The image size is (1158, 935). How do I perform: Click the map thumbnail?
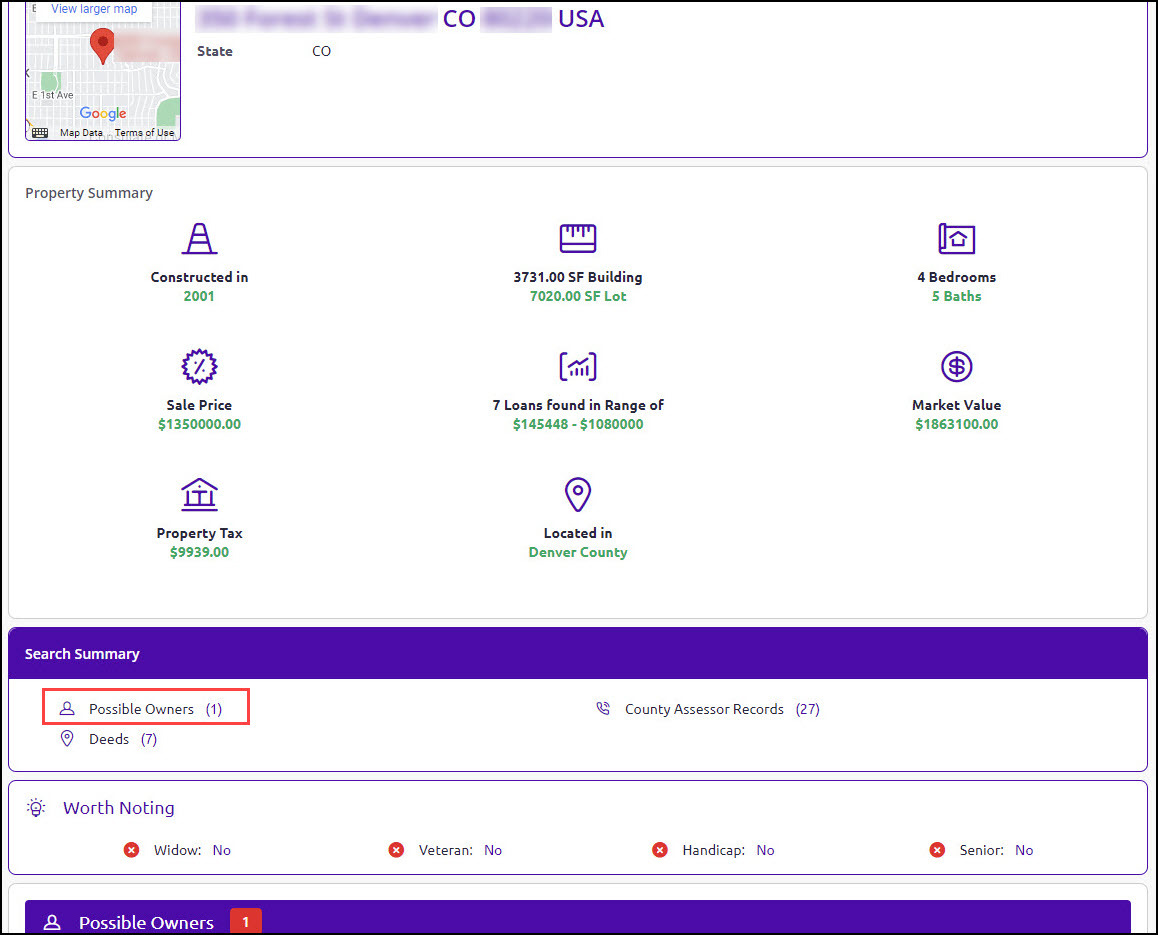[x=103, y=70]
